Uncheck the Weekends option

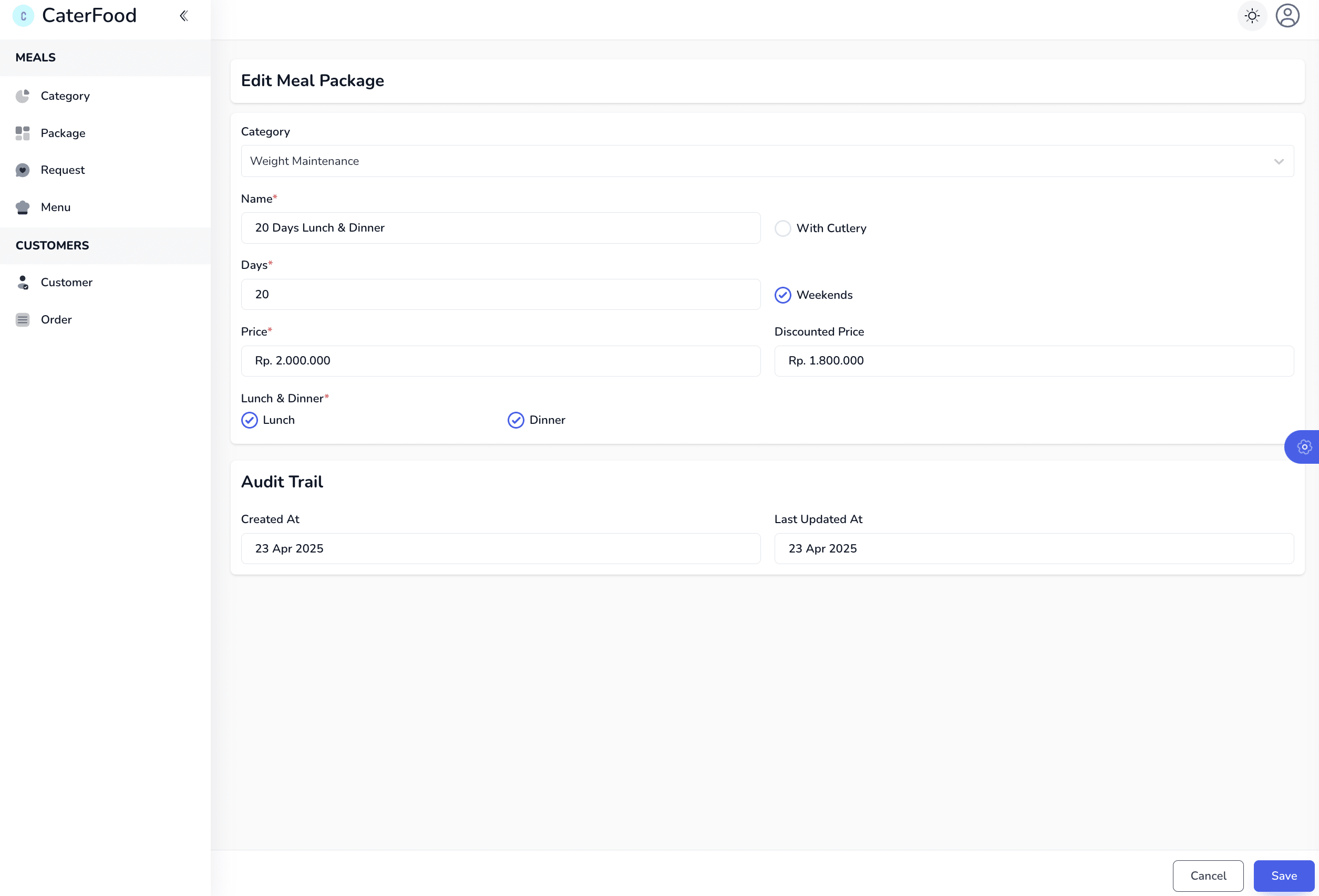click(x=782, y=295)
